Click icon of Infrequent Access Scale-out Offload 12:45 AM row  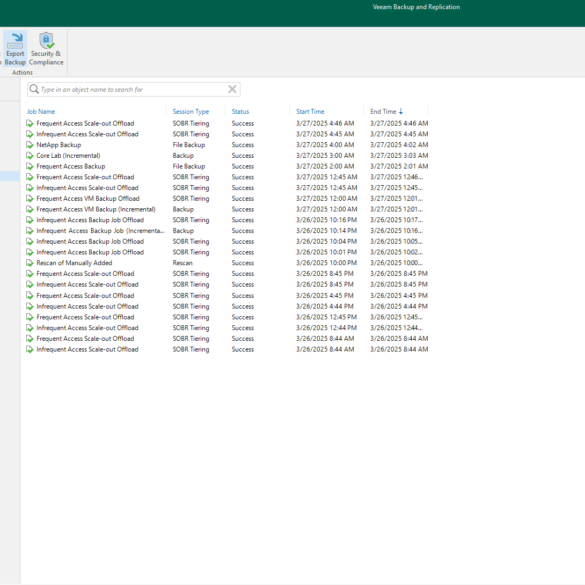click(30, 188)
